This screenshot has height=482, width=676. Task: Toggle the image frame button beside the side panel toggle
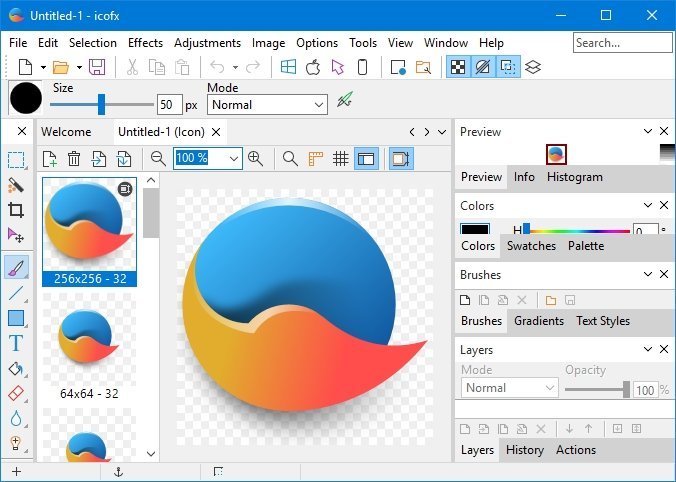coord(401,159)
